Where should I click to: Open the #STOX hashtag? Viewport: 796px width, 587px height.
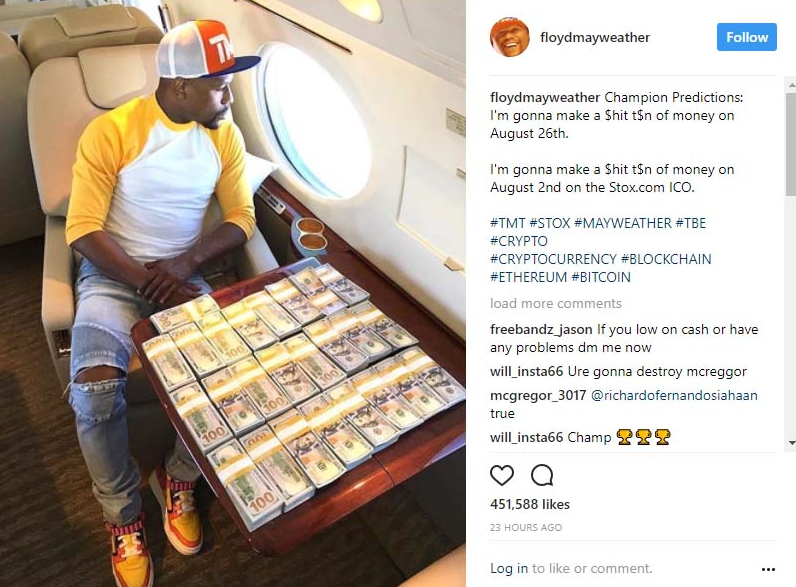click(x=550, y=223)
